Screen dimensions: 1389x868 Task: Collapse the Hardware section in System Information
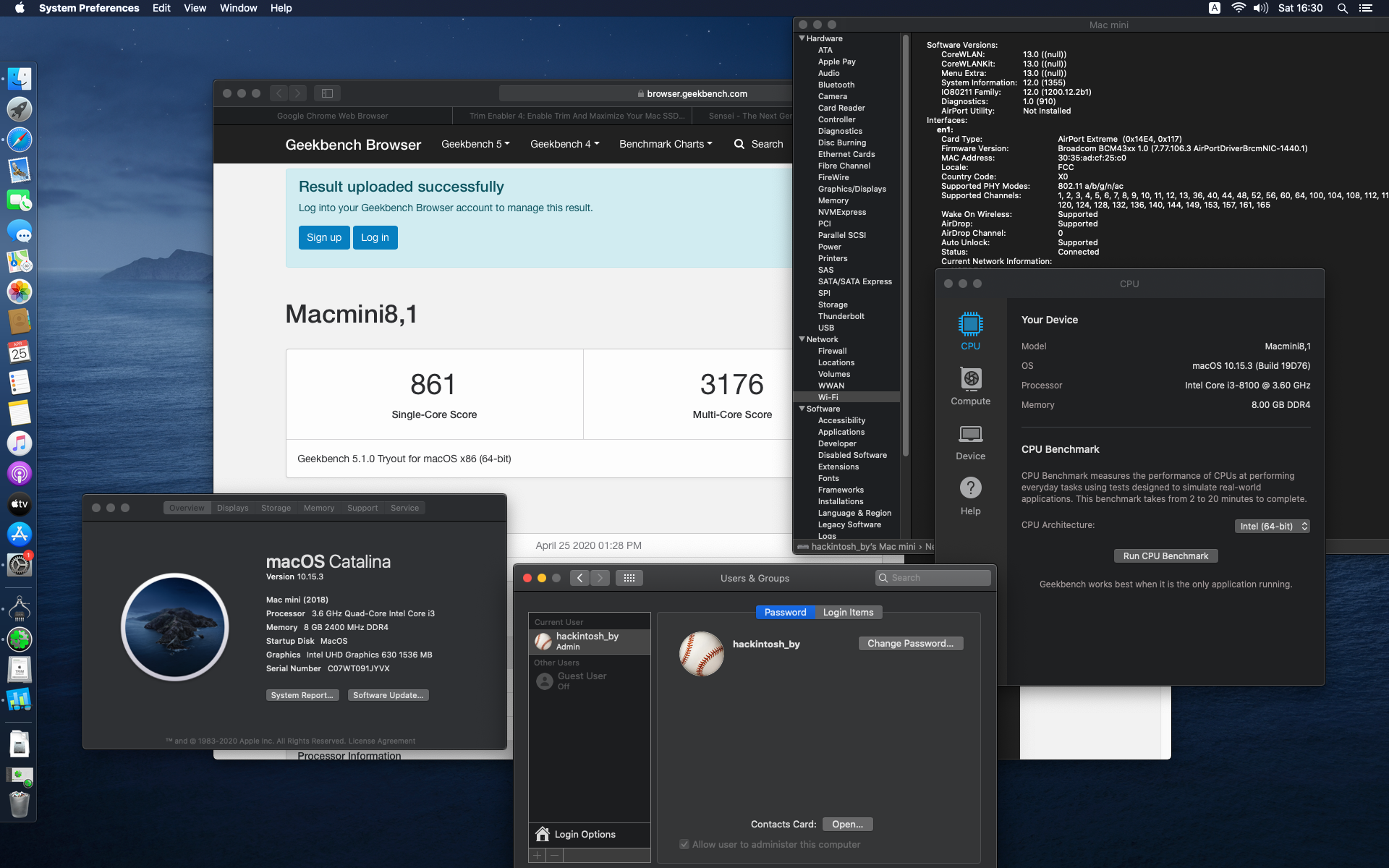click(802, 38)
